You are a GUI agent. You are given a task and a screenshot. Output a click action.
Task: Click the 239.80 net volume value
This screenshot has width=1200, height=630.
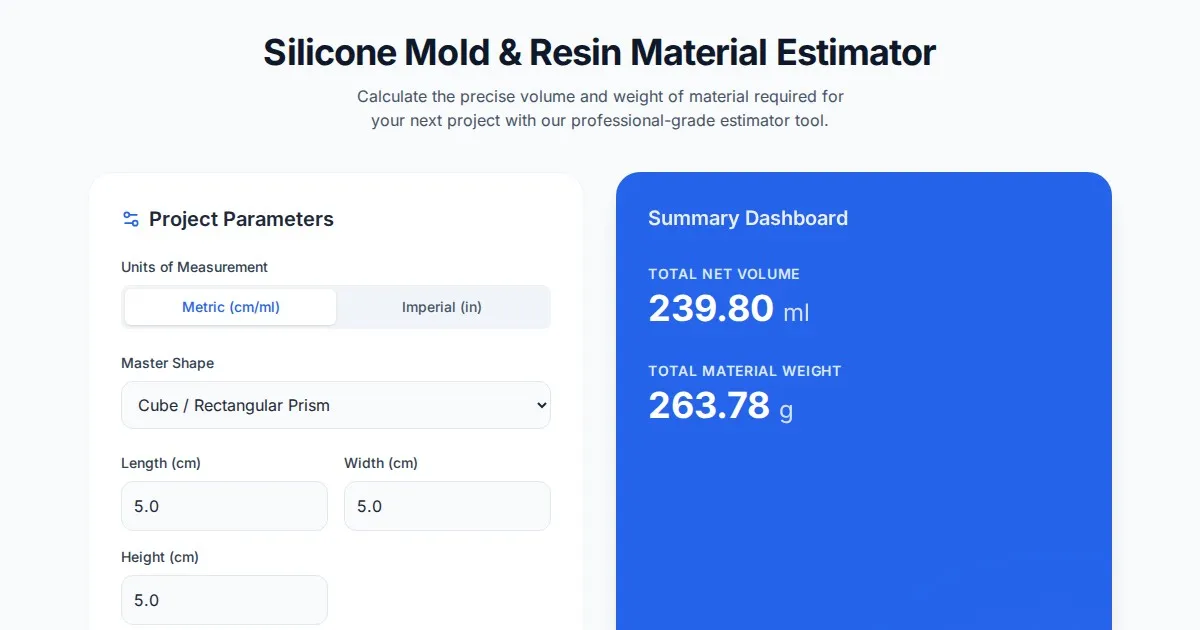click(x=711, y=309)
